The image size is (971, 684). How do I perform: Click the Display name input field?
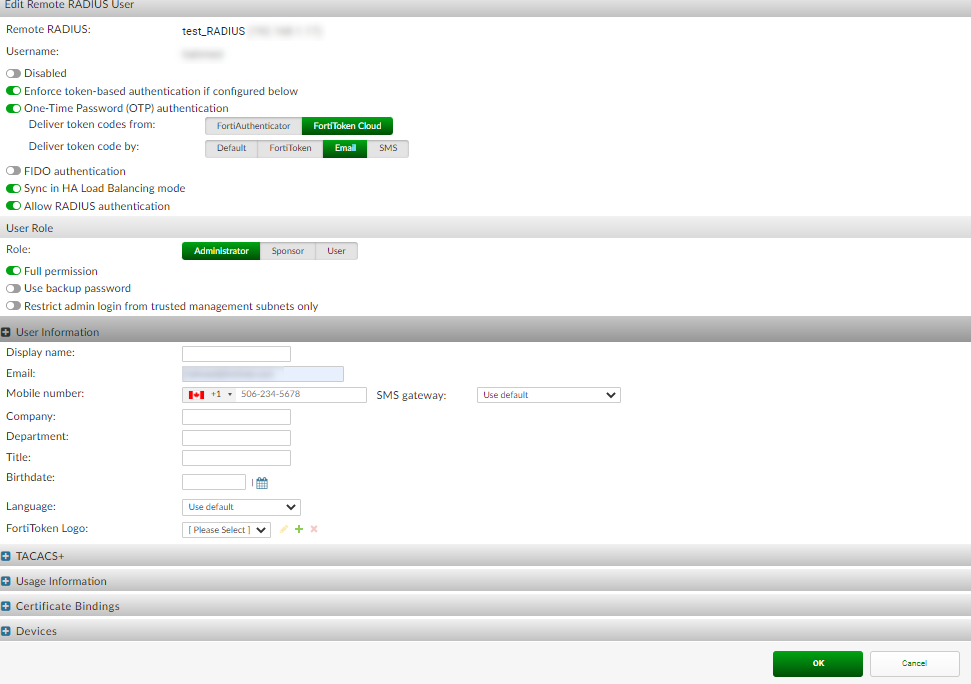236,353
